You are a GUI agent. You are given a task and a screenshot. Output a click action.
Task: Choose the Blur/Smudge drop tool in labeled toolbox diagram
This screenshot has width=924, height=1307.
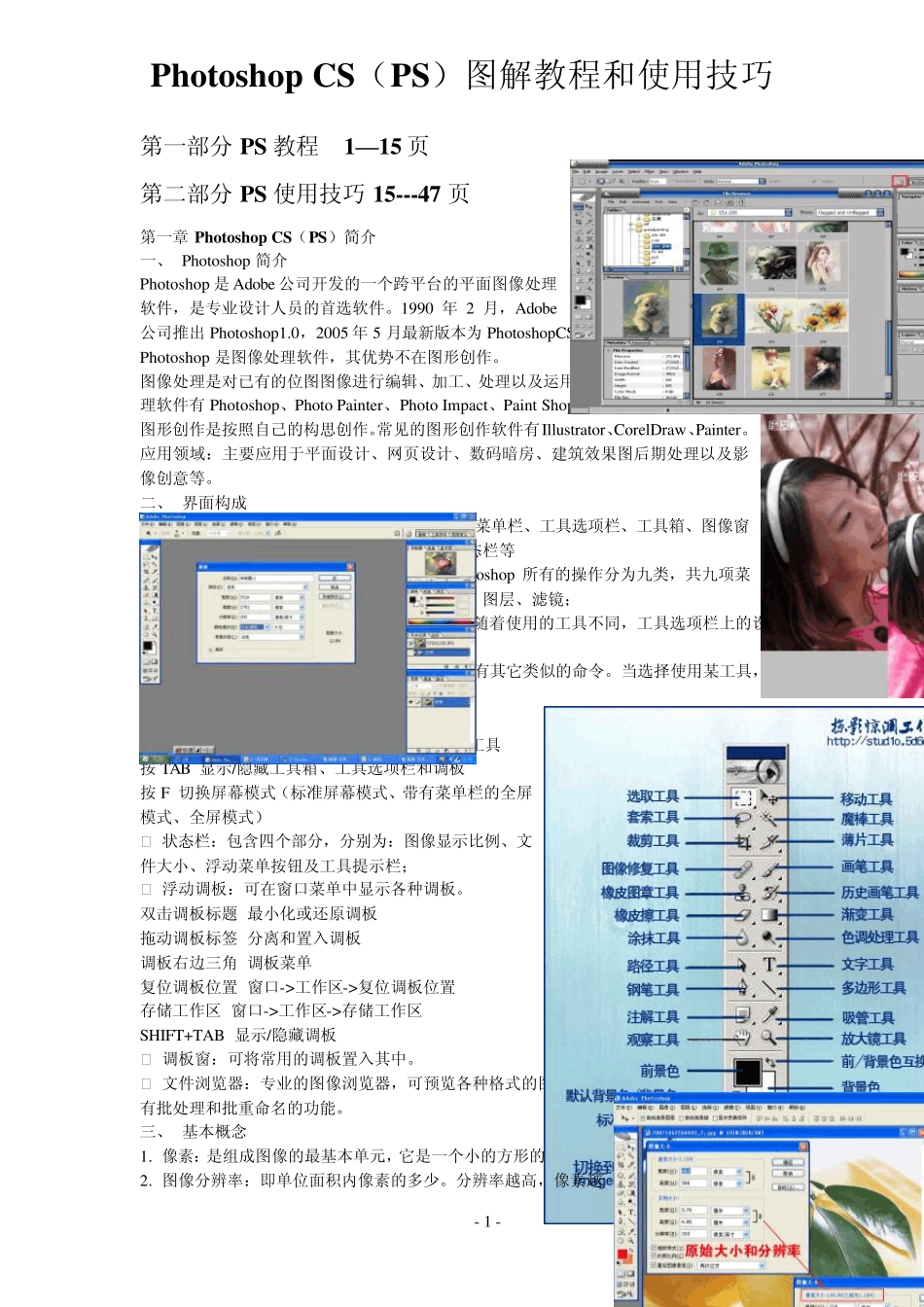pos(743,937)
